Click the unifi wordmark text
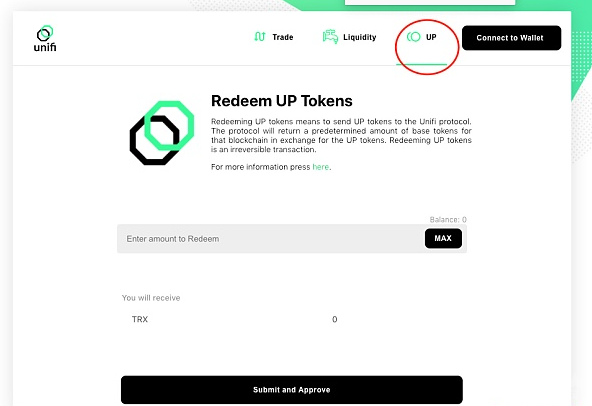Viewport: 592px width, 406px height. [x=45, y=47]
